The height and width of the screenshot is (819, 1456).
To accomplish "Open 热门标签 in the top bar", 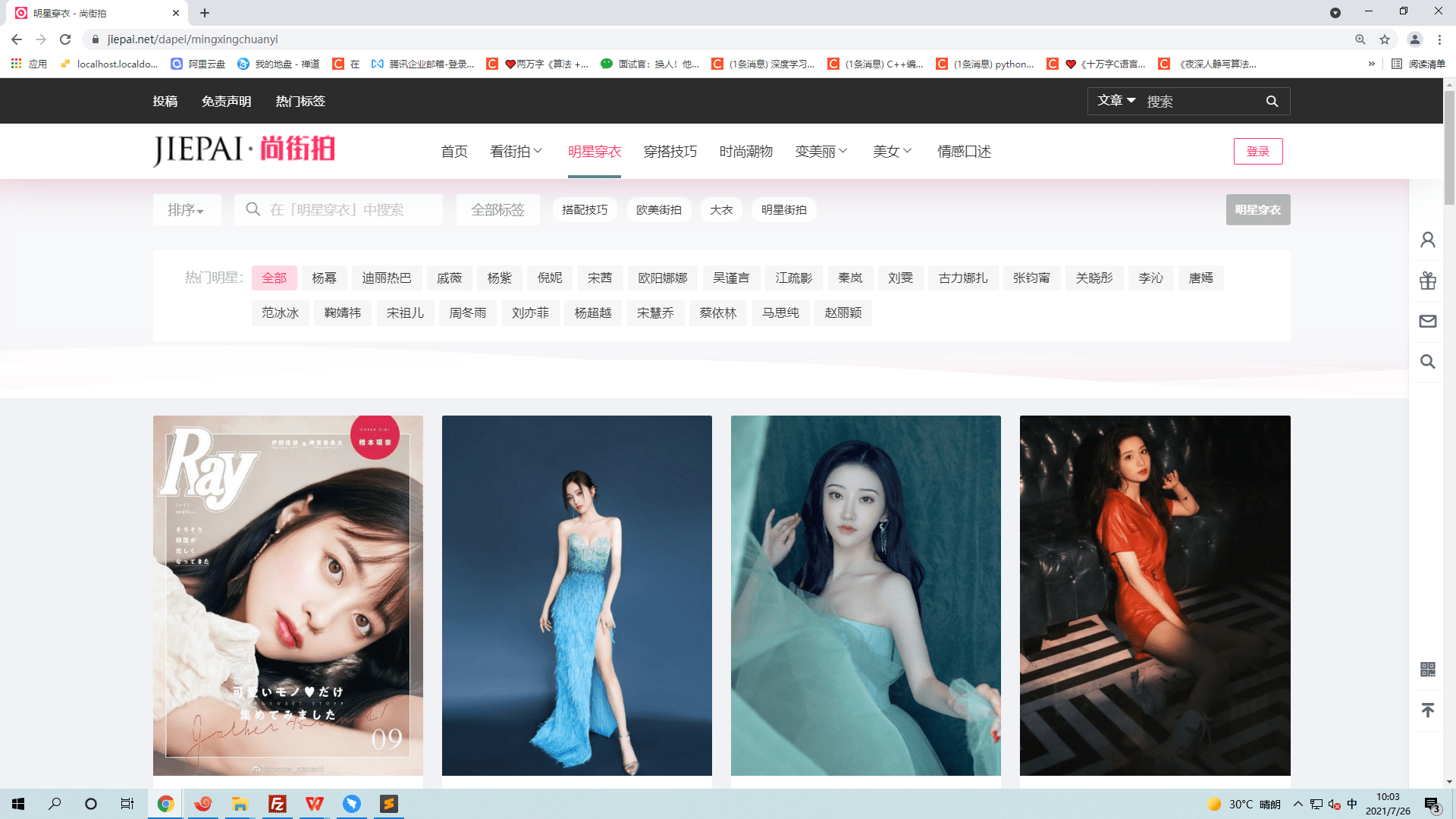I will tap(300, 101).
